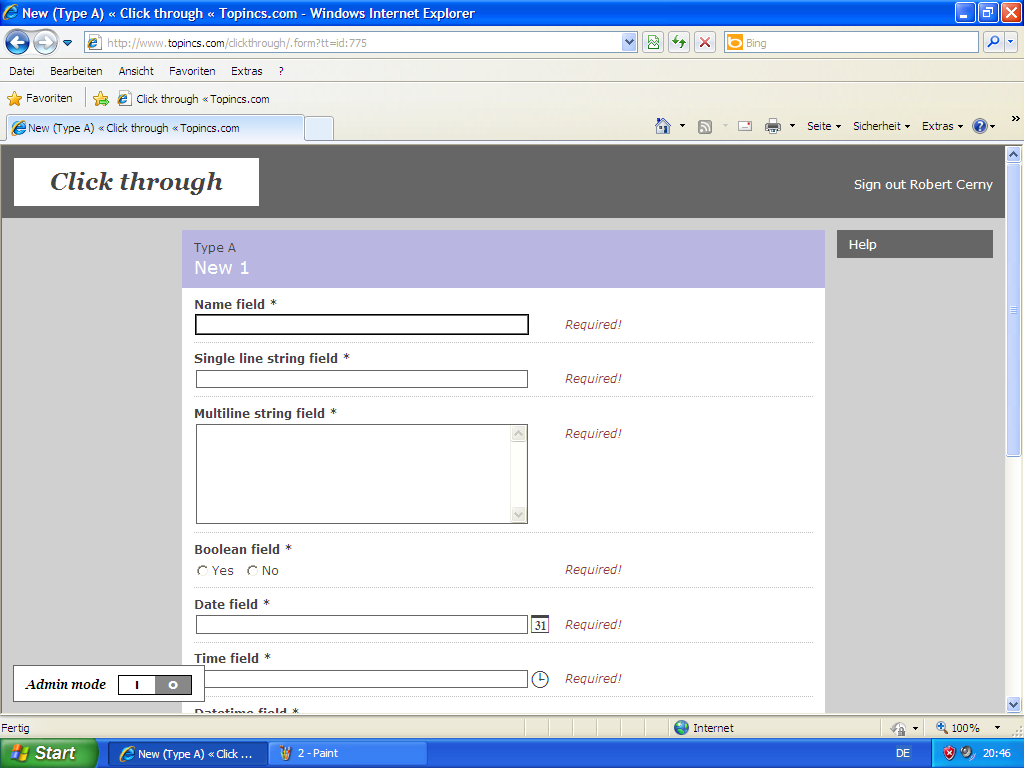Open the zoom level 100% dropdown
The image size is (1024, 768).
coord(997,728)
